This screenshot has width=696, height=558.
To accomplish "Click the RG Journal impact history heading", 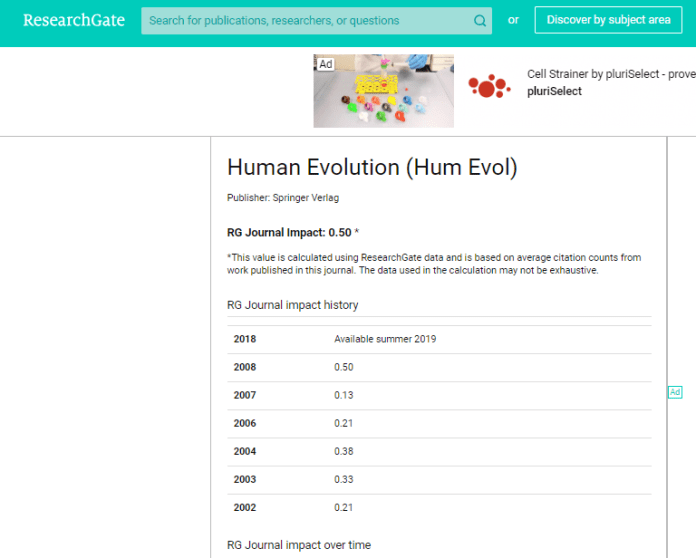I will click(292, 305).
